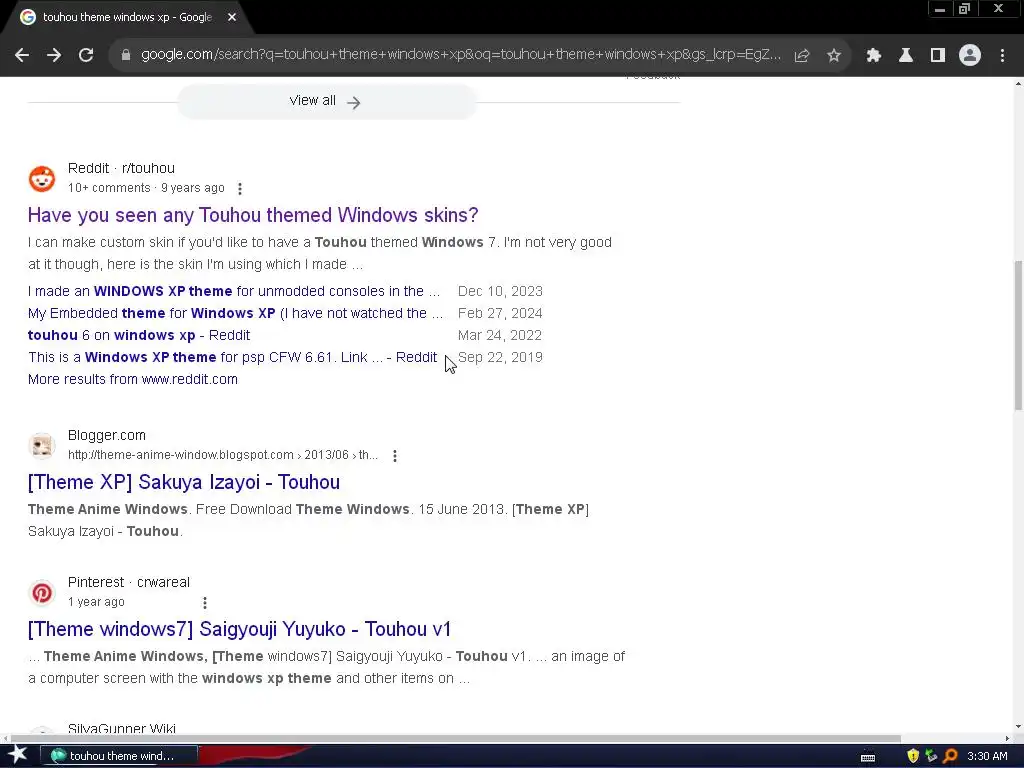Reload the Google search page
The height and width of the screenshot is (768, 1024).
pos(86,56)
